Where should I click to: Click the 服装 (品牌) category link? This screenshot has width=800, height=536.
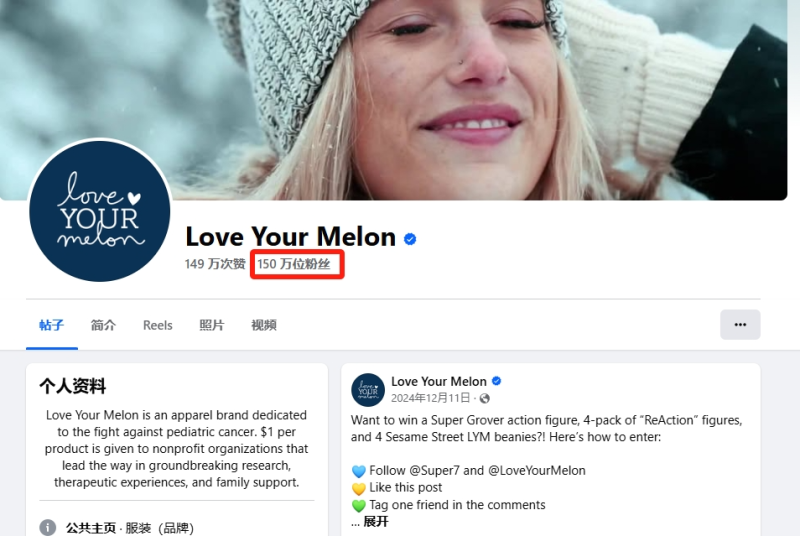pyautogui.click(x=160, y=528)
